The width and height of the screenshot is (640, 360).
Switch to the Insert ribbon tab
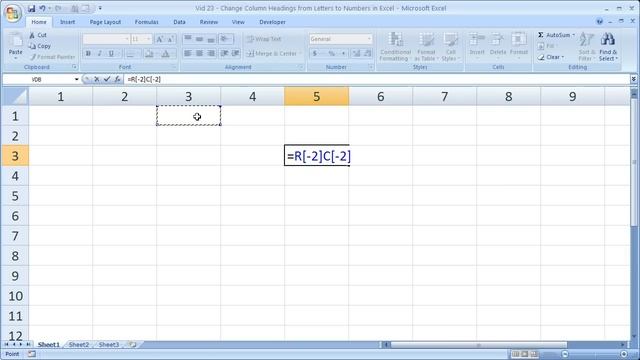[x=67, y=22]
